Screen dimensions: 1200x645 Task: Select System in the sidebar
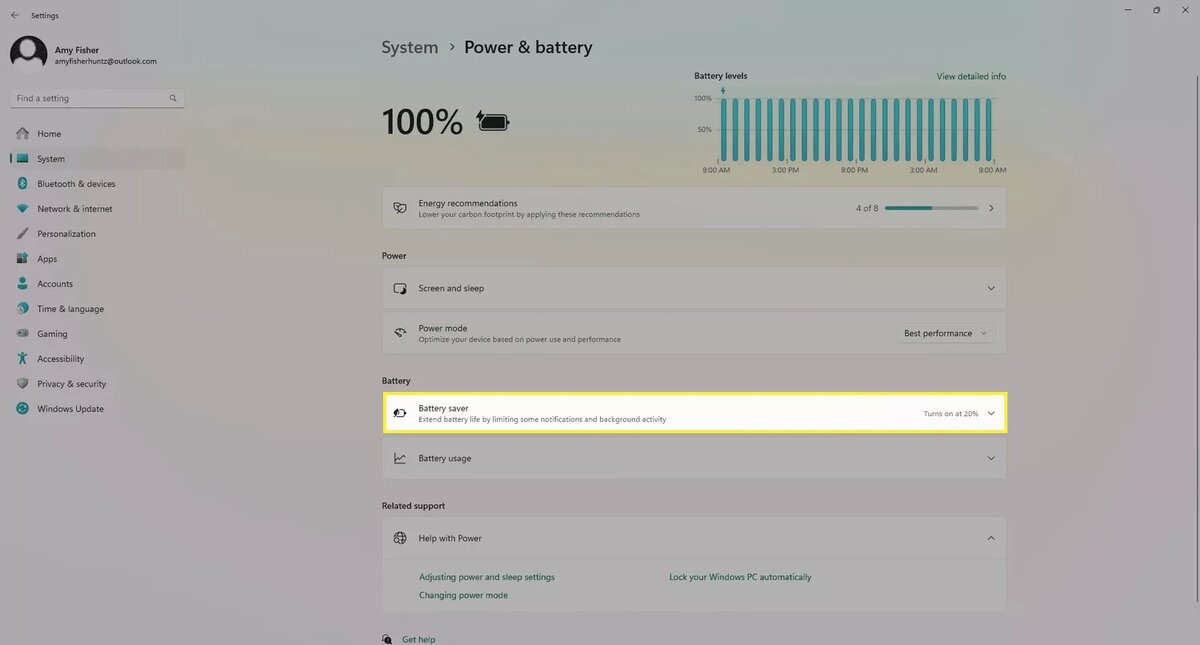(x=48, y=158)
